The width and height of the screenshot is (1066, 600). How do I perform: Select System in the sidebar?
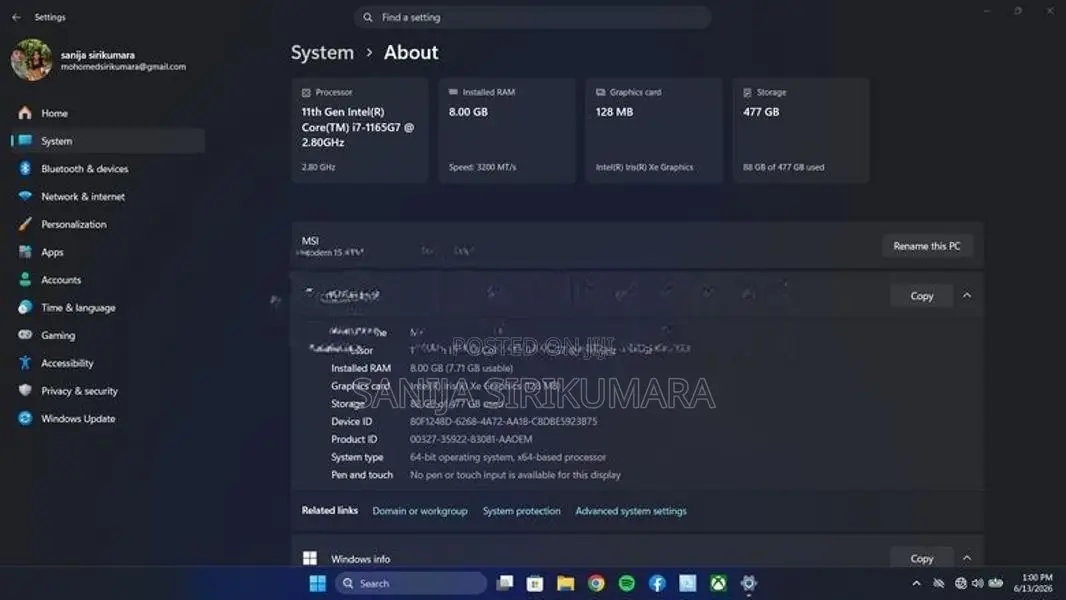[107, 141]
